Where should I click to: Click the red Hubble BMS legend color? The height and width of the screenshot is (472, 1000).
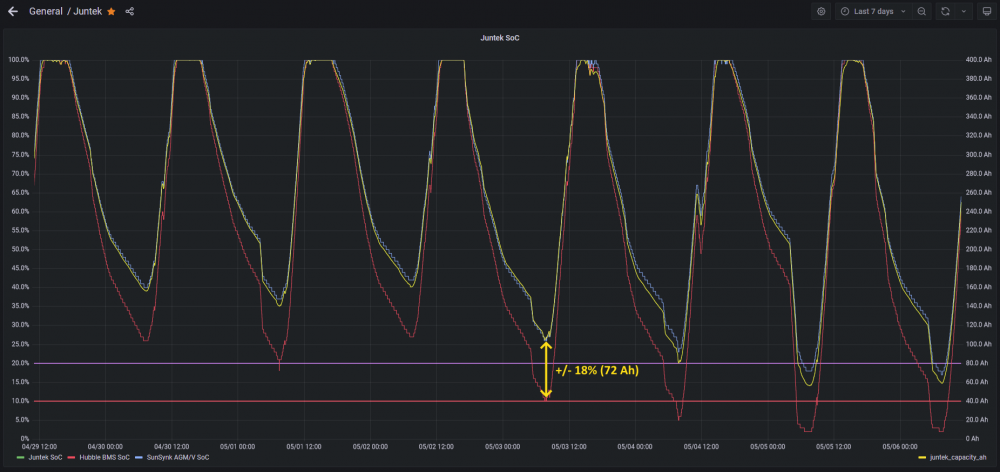pyautogui.click(x=72, y=457)
